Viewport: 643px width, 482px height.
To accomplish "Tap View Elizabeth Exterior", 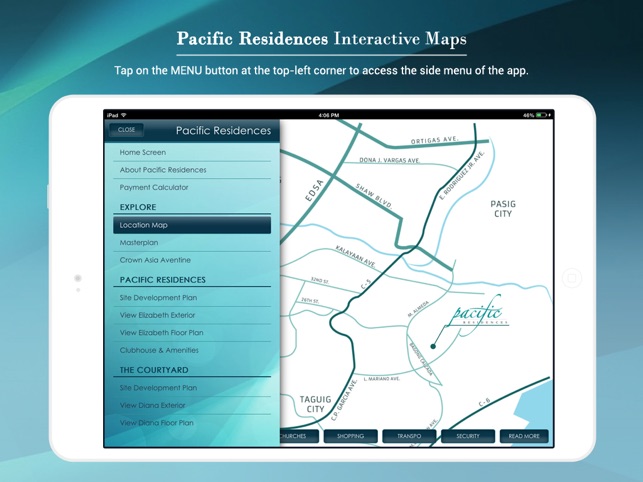I will pos(192,315).
